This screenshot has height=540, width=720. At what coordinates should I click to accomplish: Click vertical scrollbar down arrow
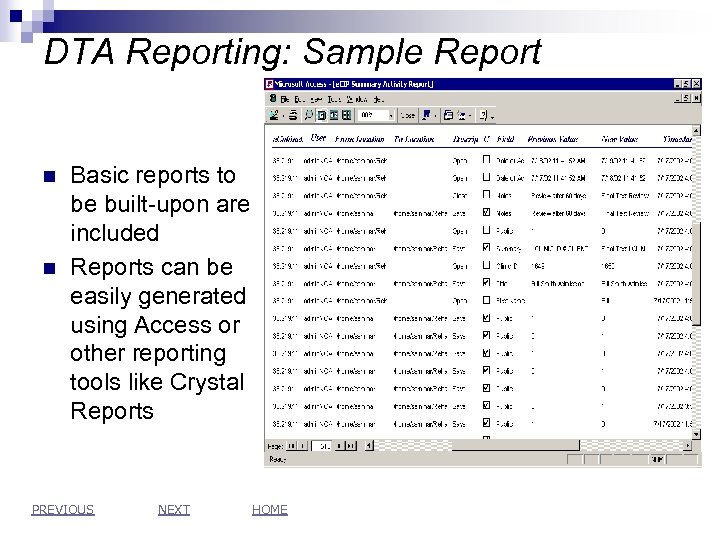[x=697, y=434]
